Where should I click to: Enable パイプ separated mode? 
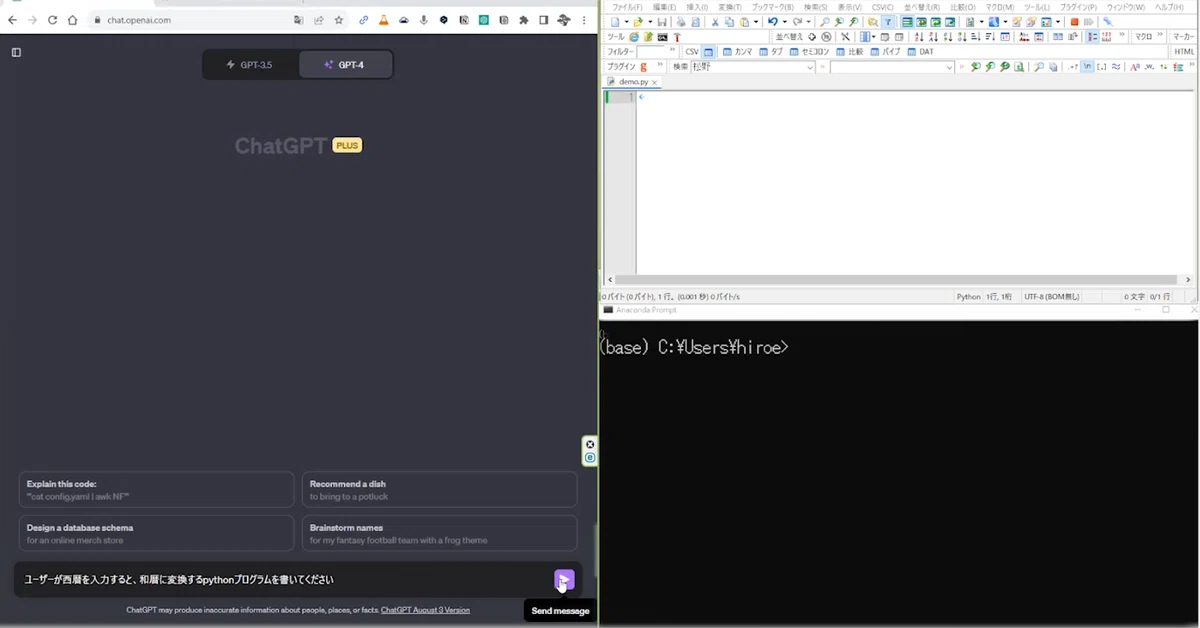tap(884, 52)
